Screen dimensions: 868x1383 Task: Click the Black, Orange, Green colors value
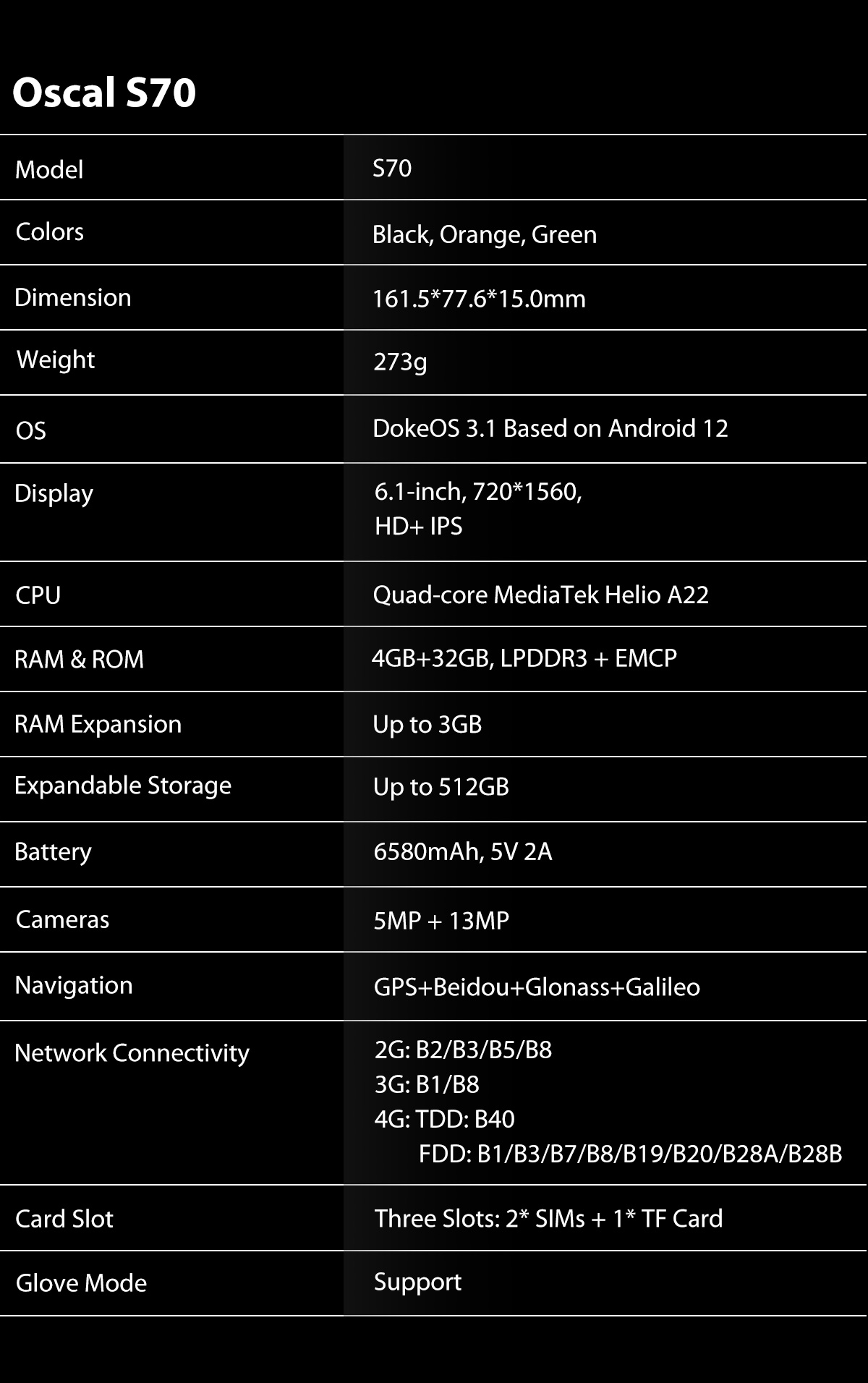pos(484,235)
